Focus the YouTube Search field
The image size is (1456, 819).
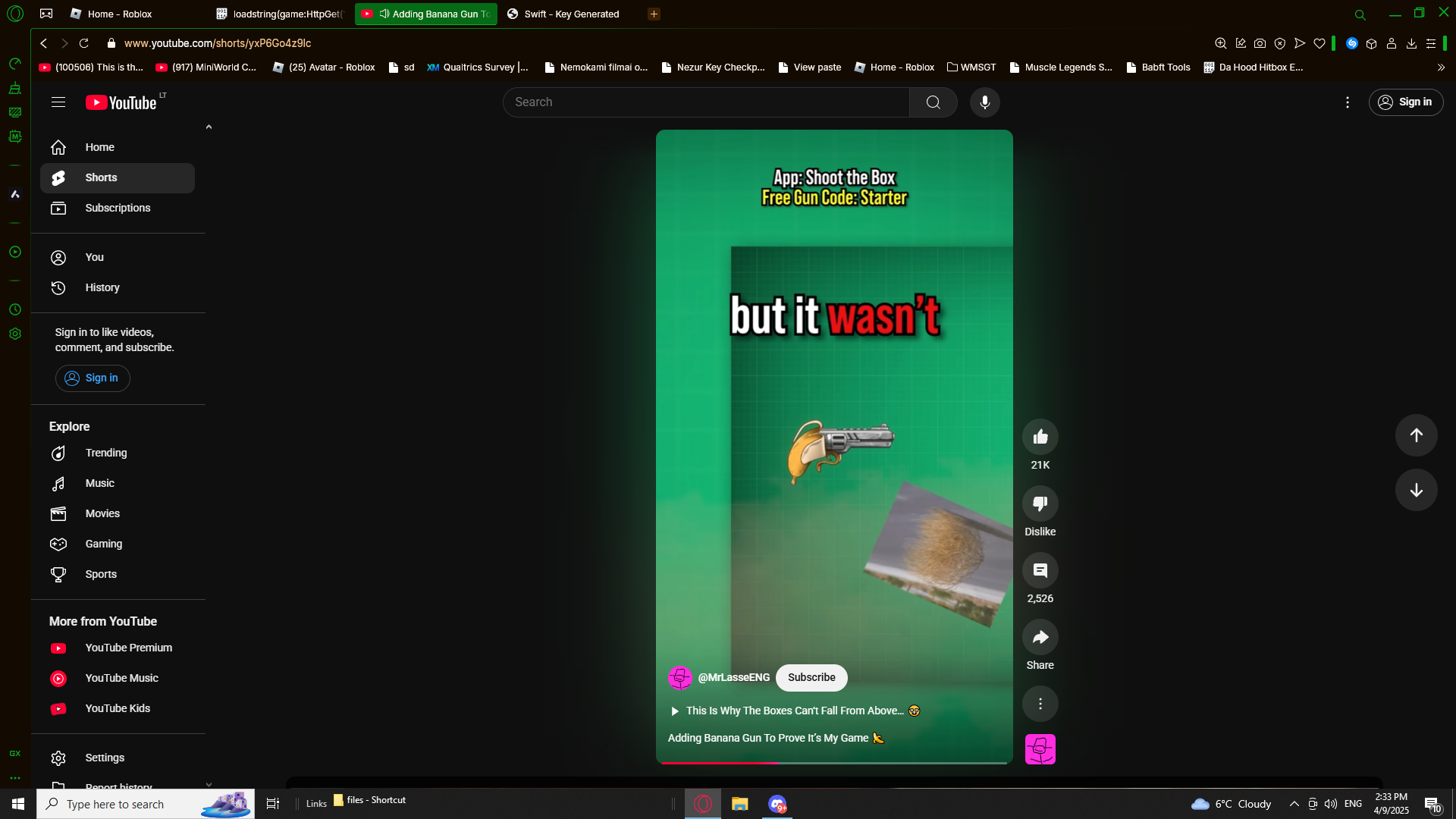pos(706,102)
